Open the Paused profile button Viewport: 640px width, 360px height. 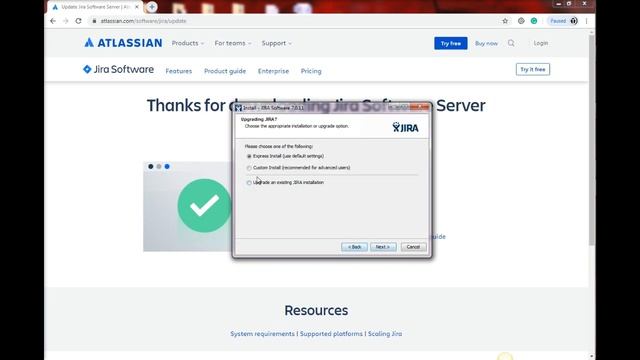point(563,21)
